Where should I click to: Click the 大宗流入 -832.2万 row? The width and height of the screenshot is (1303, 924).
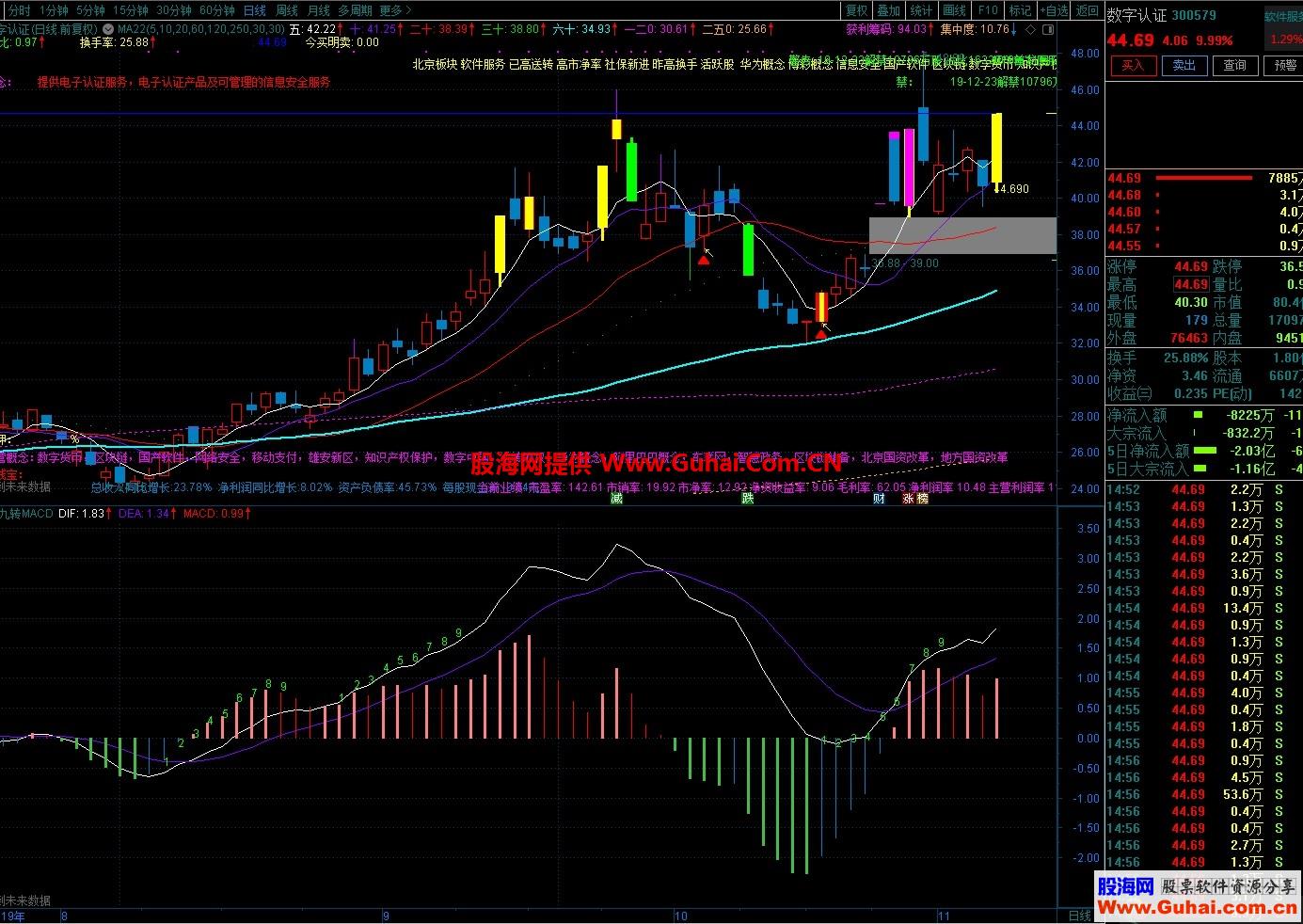(x=1204, y=433)
